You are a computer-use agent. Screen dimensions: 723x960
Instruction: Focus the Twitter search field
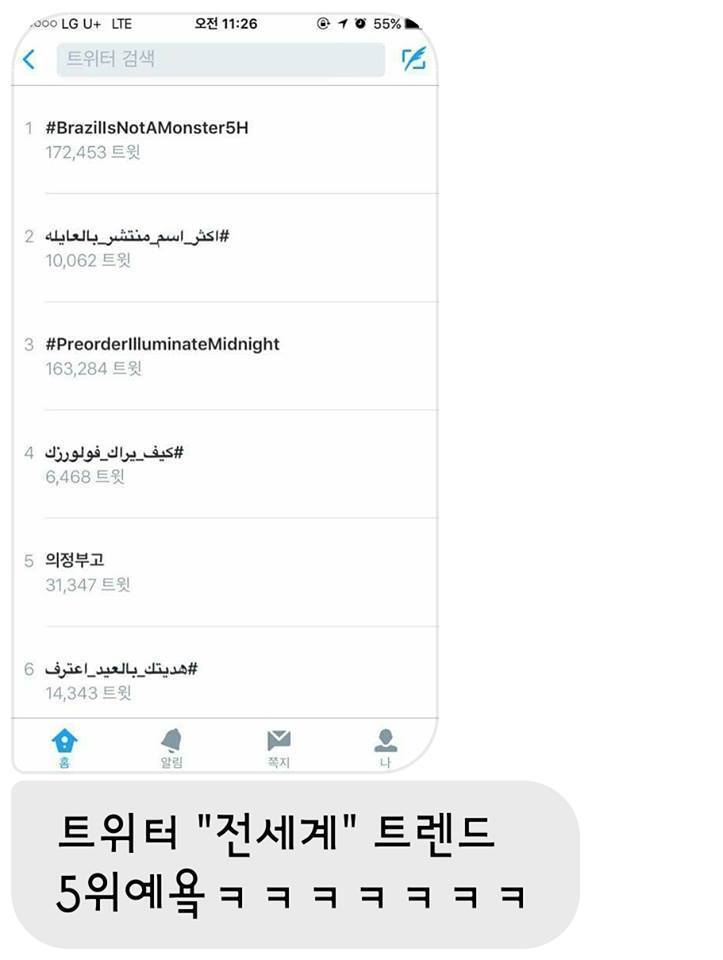tap(221, 59)
